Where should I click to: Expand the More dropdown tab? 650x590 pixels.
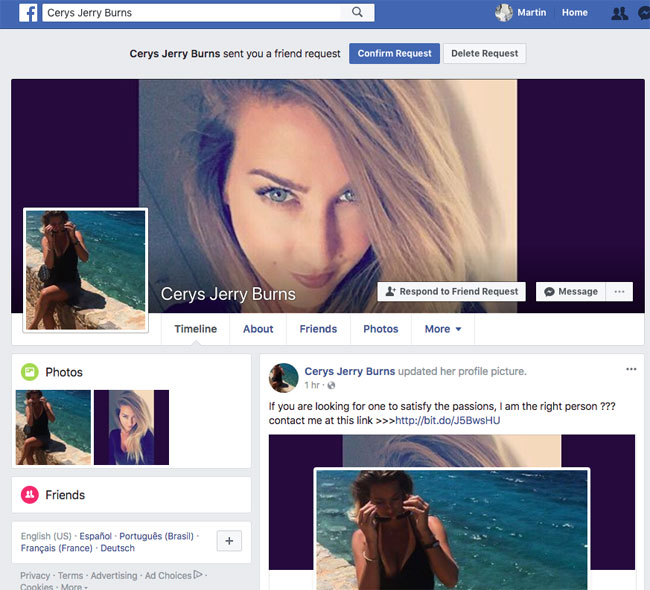443,329
